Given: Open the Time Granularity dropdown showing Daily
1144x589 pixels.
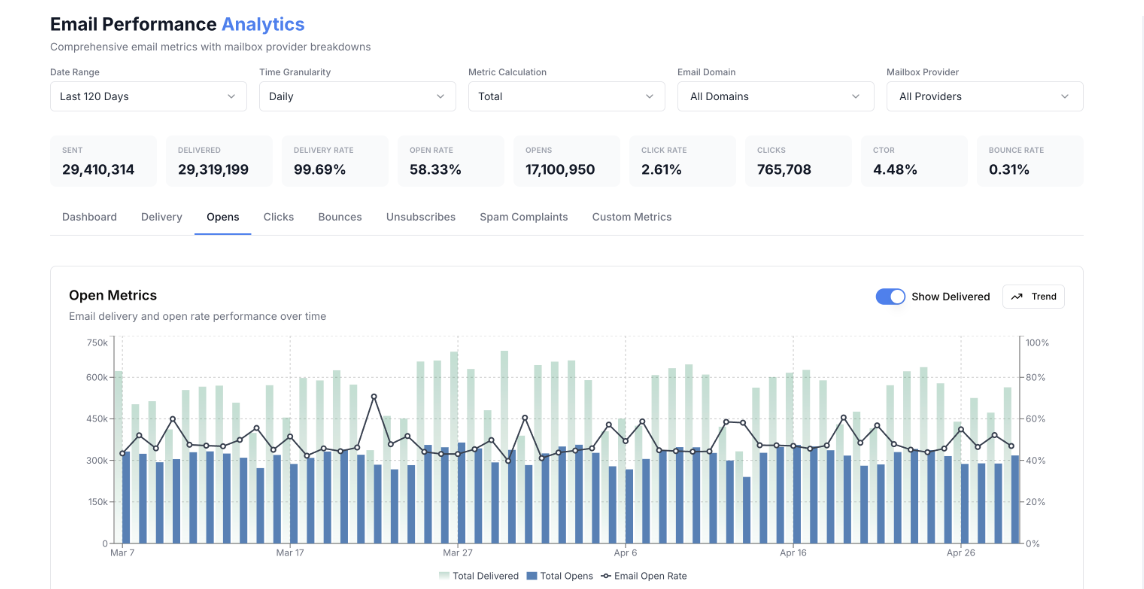Looking at the screenshot, I should pos(358,96).
